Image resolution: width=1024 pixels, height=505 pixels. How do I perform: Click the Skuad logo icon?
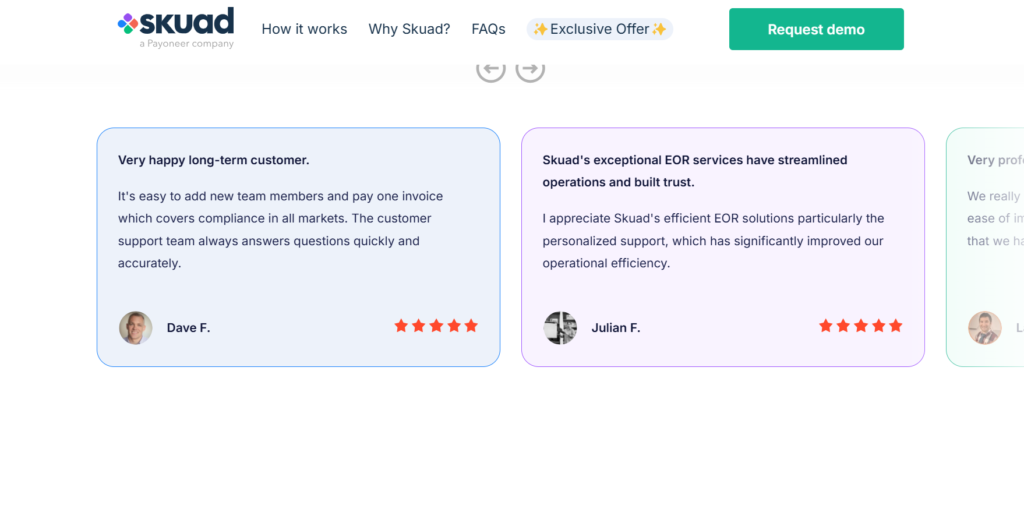(128, 23)
